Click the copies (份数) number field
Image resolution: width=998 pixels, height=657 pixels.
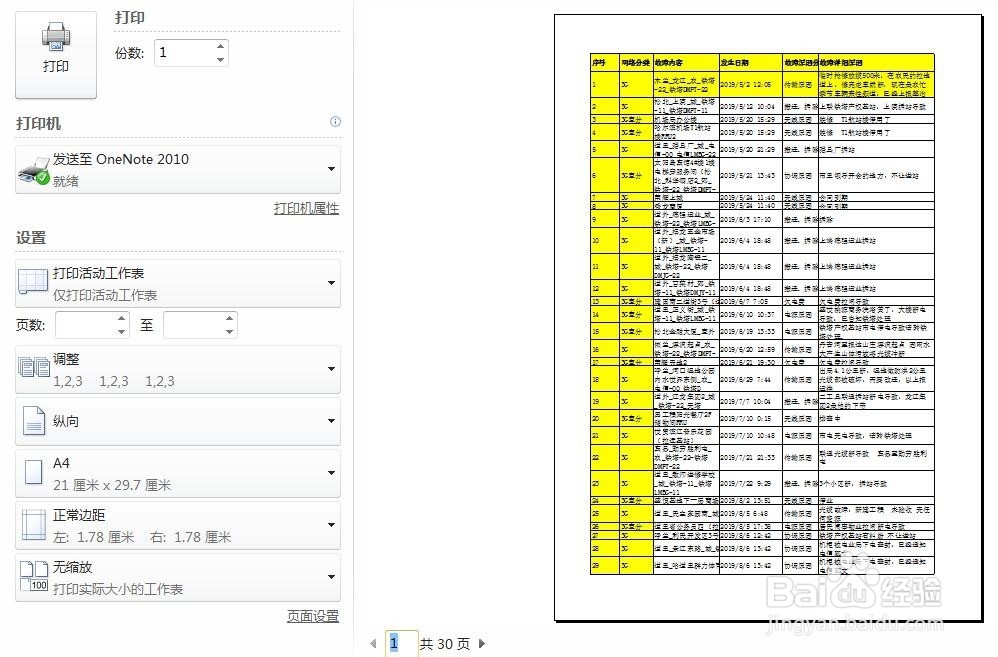click(x=183, y=53)
